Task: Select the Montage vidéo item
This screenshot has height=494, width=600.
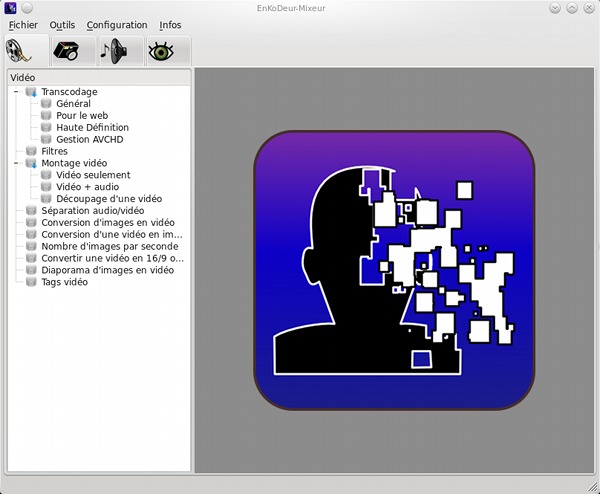Action: click(74, 163)
